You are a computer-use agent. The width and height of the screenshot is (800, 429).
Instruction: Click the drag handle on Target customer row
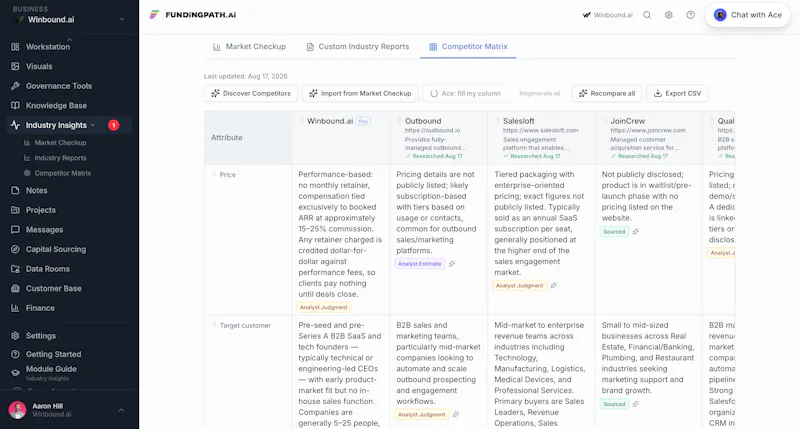click(x=214, y=325)
